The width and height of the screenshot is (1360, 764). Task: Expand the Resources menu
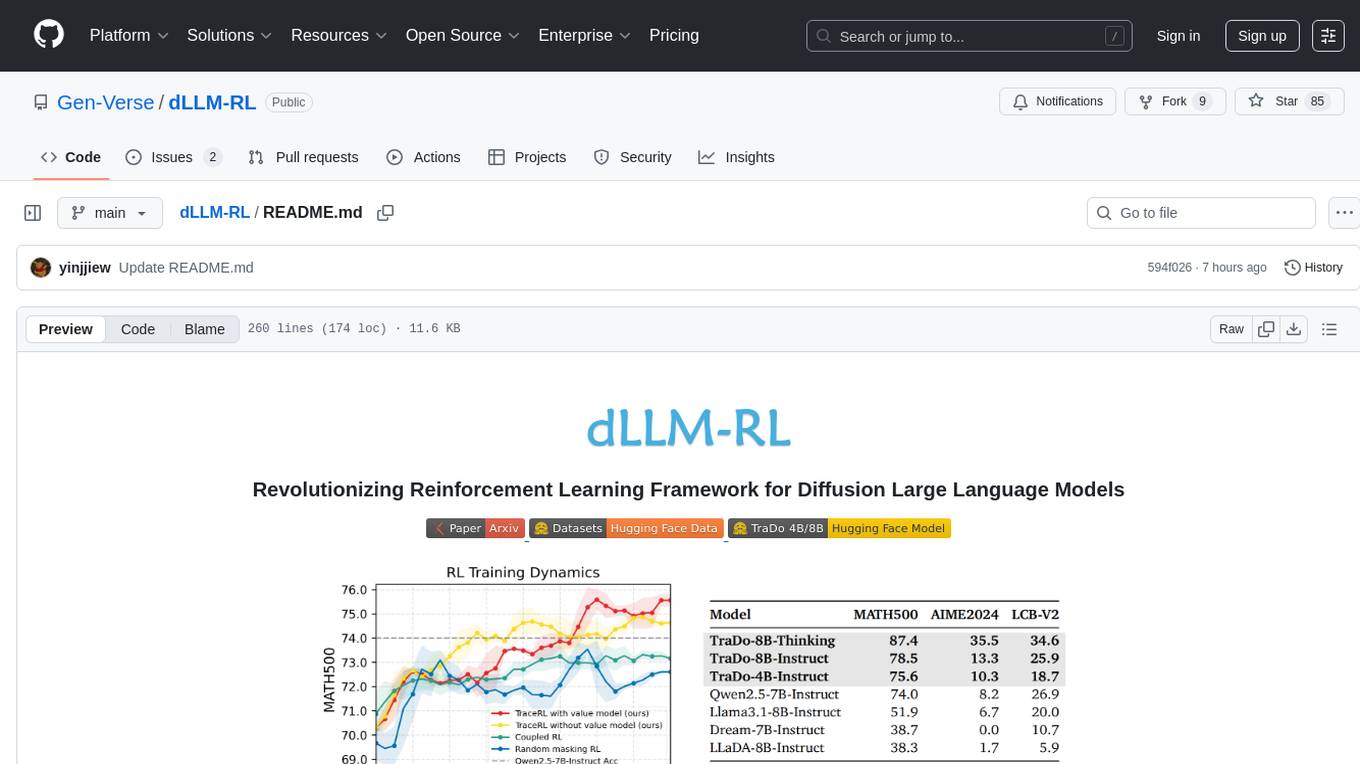(x=339, y=35)
